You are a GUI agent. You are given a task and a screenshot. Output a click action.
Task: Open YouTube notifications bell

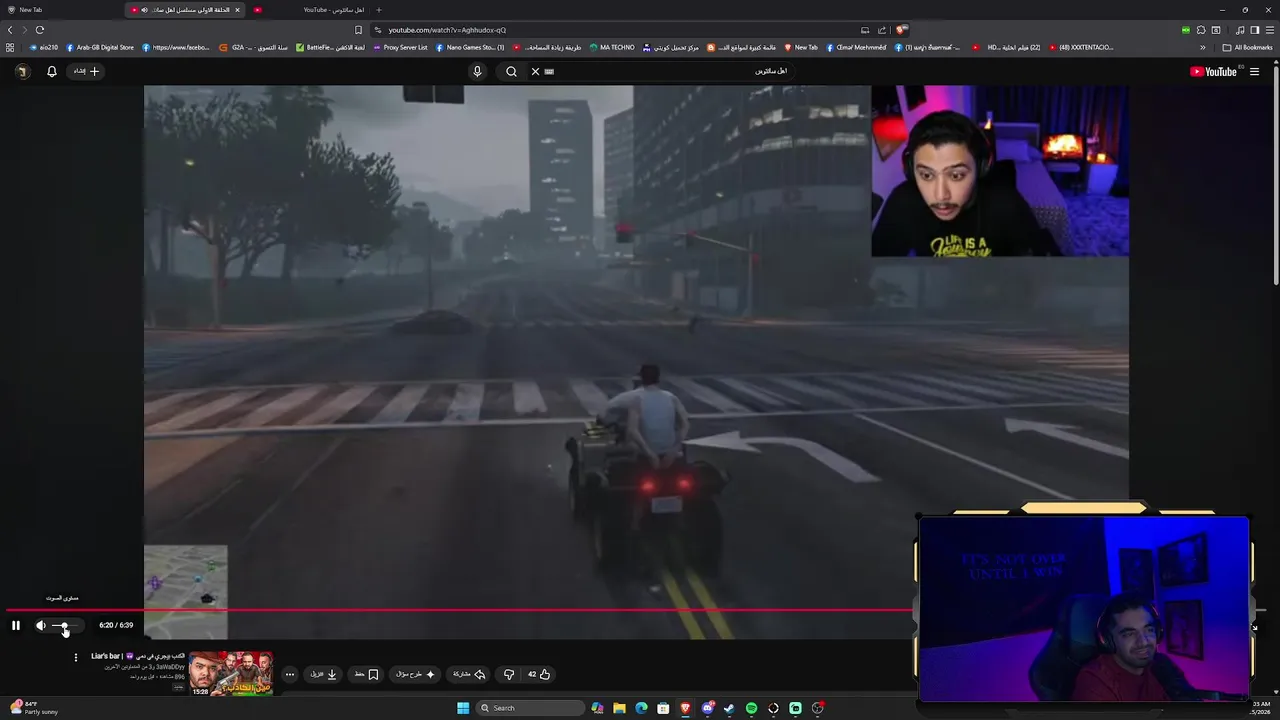52,71
